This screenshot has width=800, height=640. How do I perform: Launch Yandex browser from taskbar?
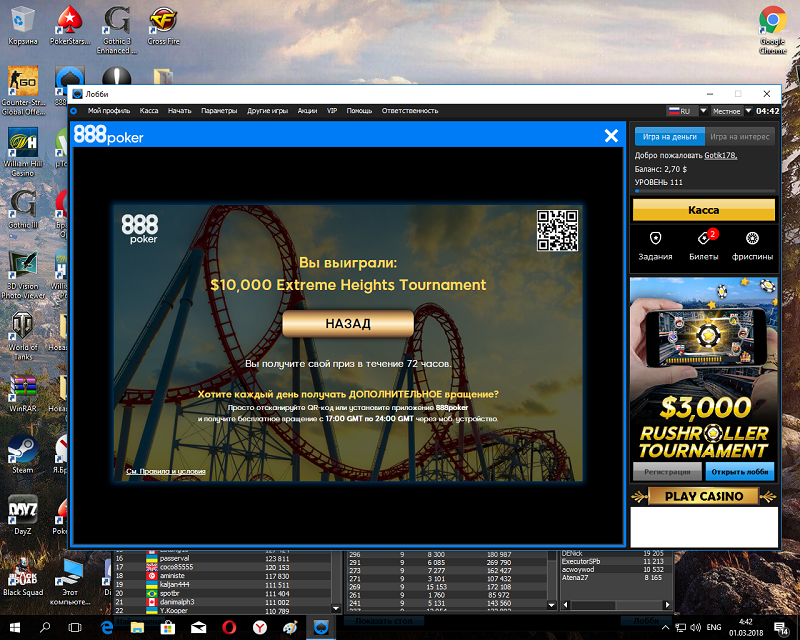(x=260, y=627)
